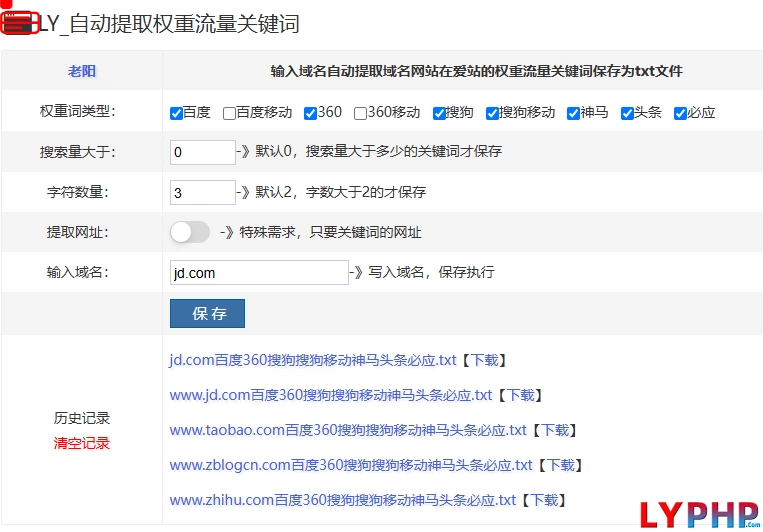Click 清空记录 to clear history
763x532 pixels.
click(x=82, y=443)
